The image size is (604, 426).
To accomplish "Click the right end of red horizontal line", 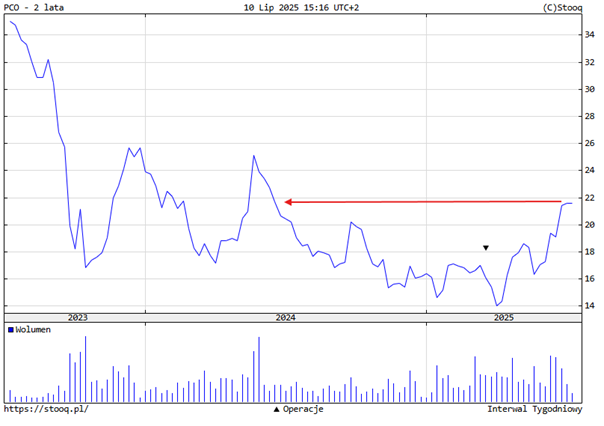I will (x=560, y=201).
